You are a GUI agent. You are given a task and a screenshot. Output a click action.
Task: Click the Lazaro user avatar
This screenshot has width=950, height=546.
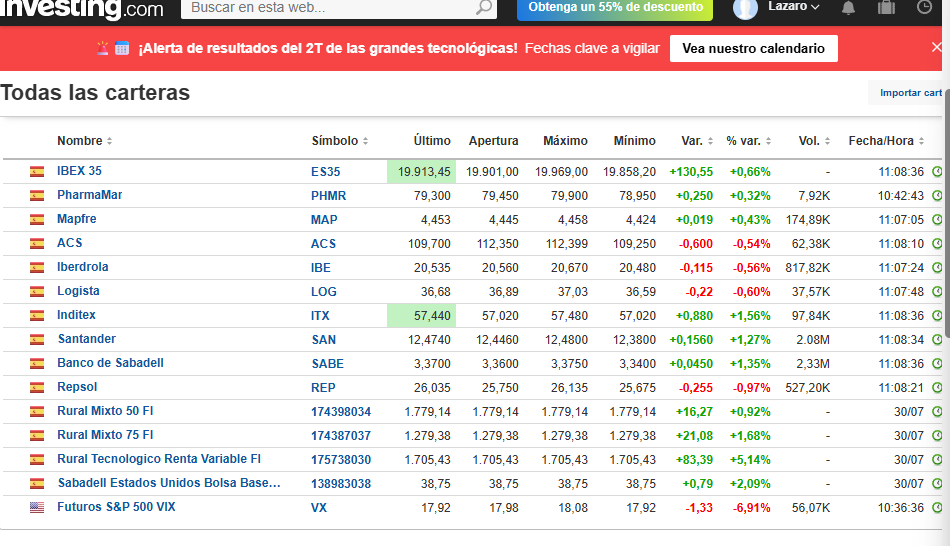coord(745,9)
